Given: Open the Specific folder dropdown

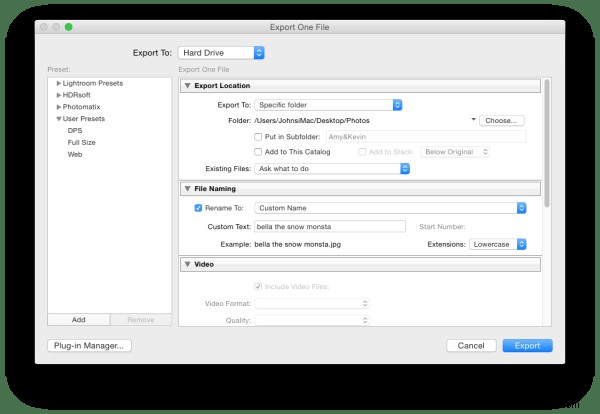Looking at the screenshot, I should [x=329, y=104].
